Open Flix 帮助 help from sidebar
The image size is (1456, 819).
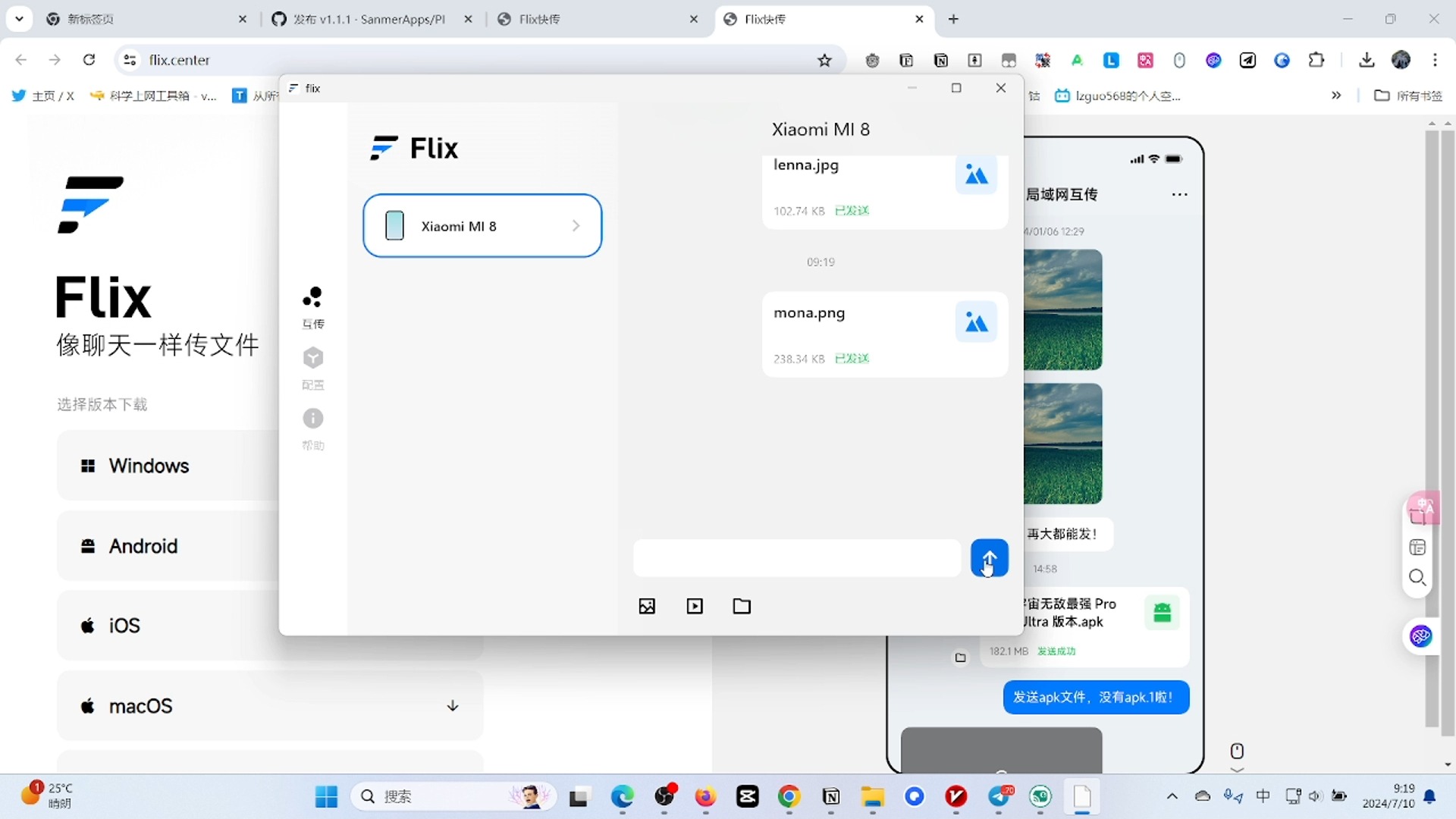(312, 427)
